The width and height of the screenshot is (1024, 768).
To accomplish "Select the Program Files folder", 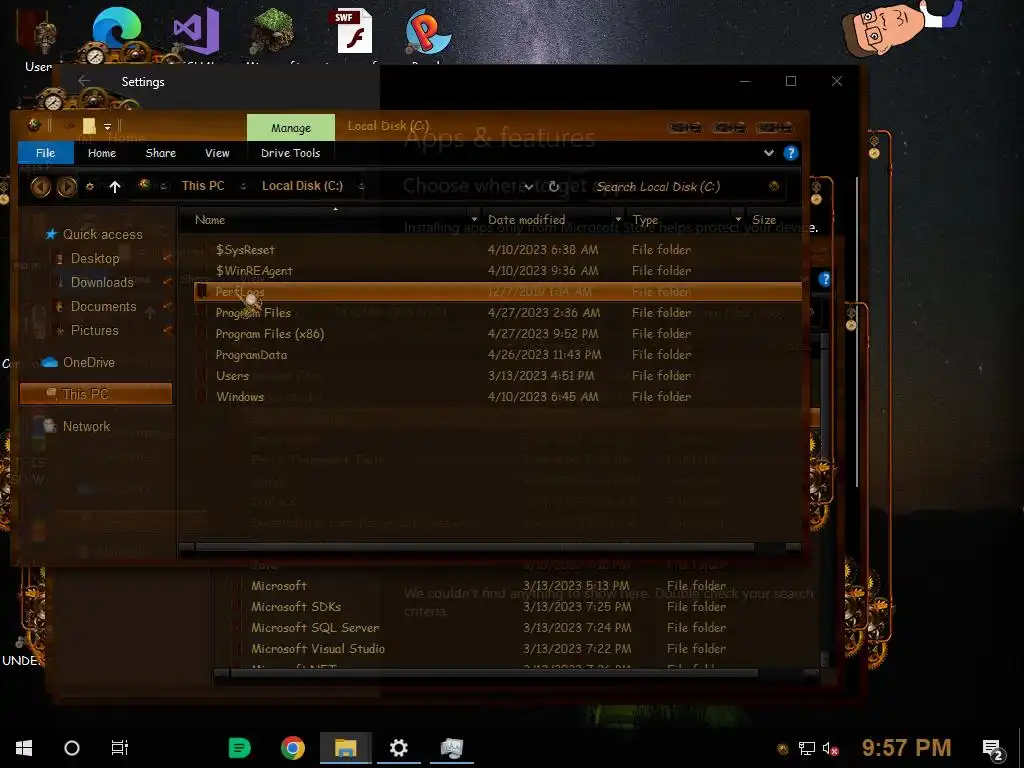I will coord(253,313).
